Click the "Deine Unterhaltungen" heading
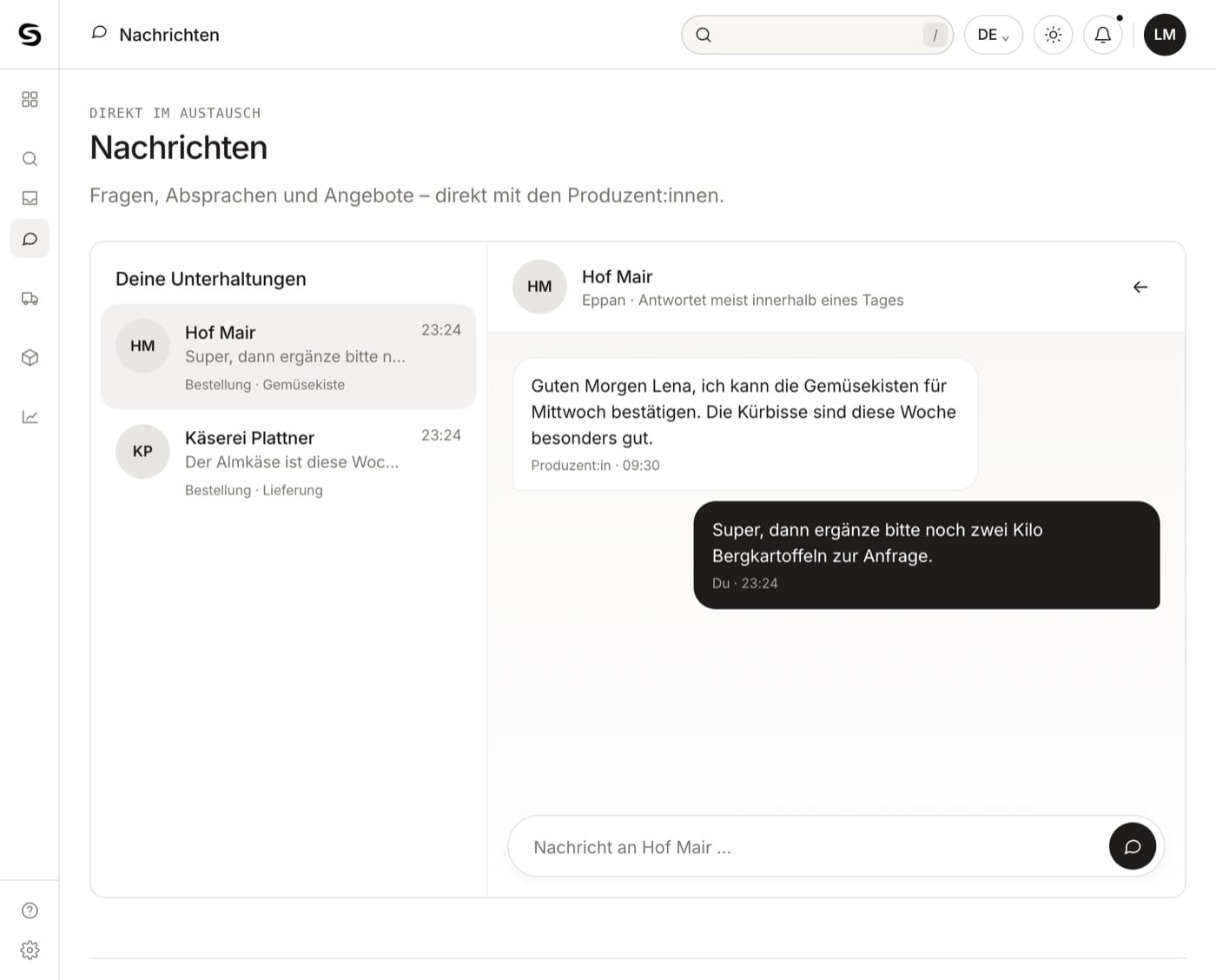 pyautogui.click(x=211, y=279)
